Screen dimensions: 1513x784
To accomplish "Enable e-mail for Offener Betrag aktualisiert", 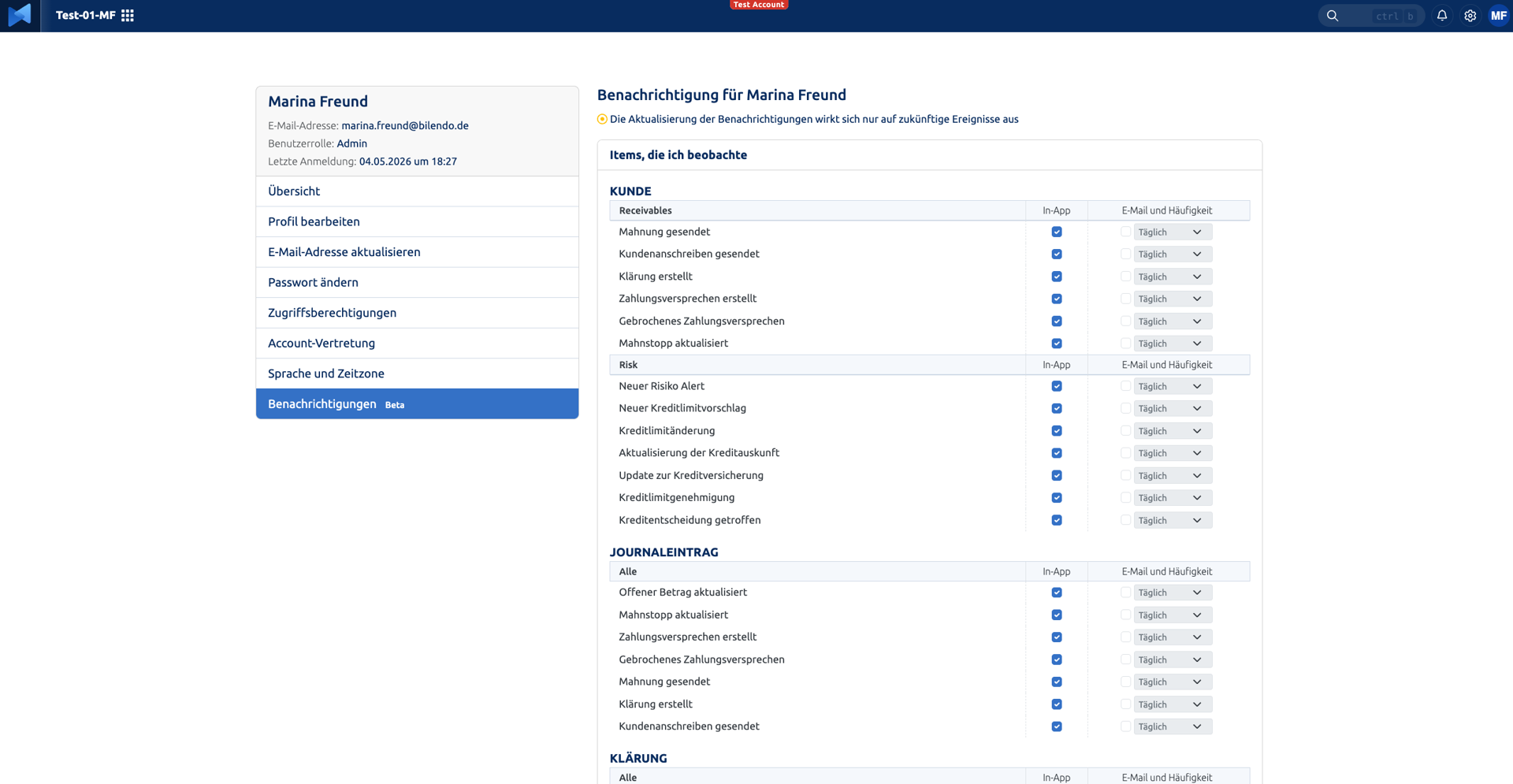I will point(1125,593).
